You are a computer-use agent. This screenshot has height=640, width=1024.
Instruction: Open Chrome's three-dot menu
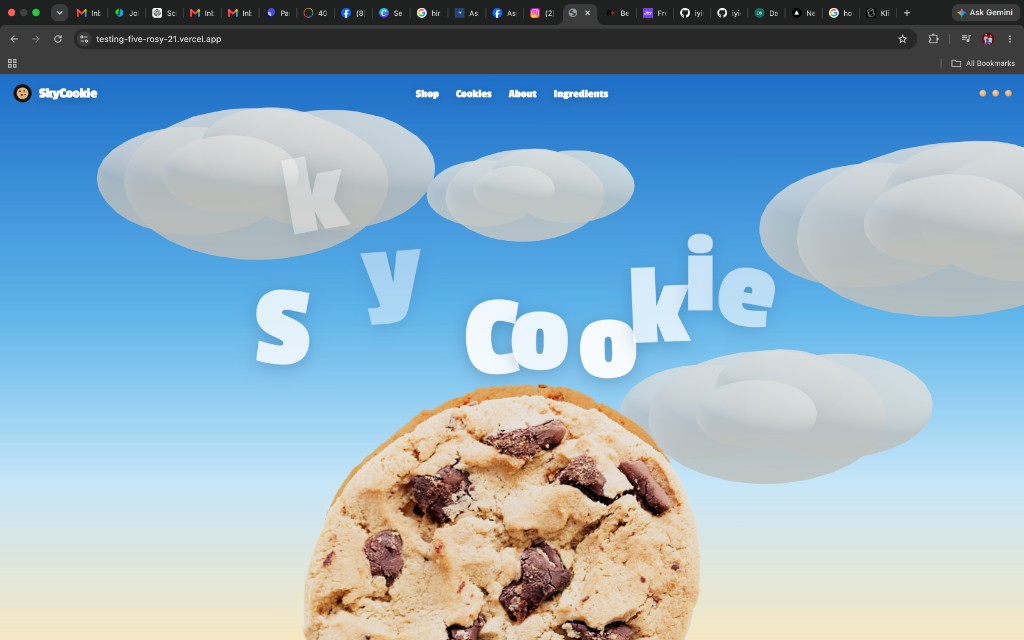[1010, 39]
